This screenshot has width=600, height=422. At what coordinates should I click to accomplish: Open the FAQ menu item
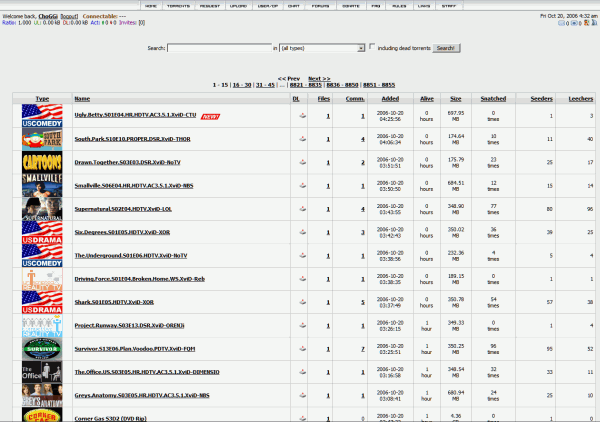[376, 6]
